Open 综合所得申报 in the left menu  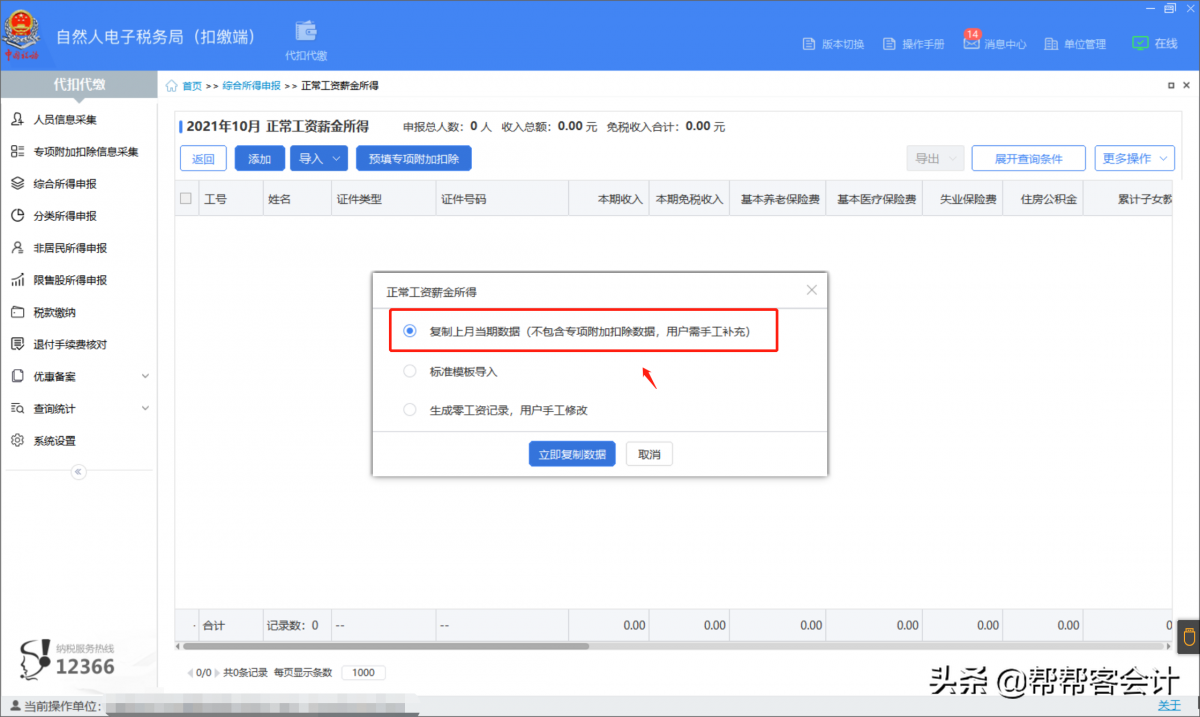[x=65, y=184]
